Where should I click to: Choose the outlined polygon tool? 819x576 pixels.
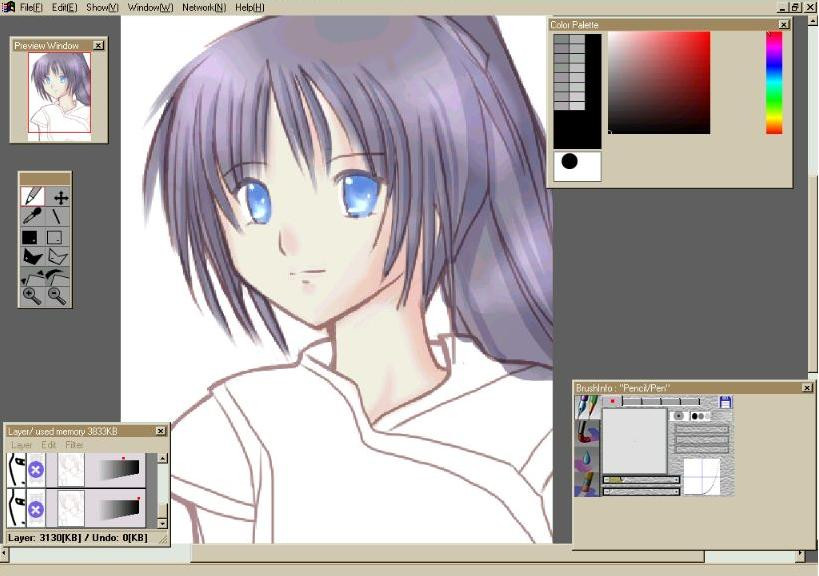coord(57,256)
